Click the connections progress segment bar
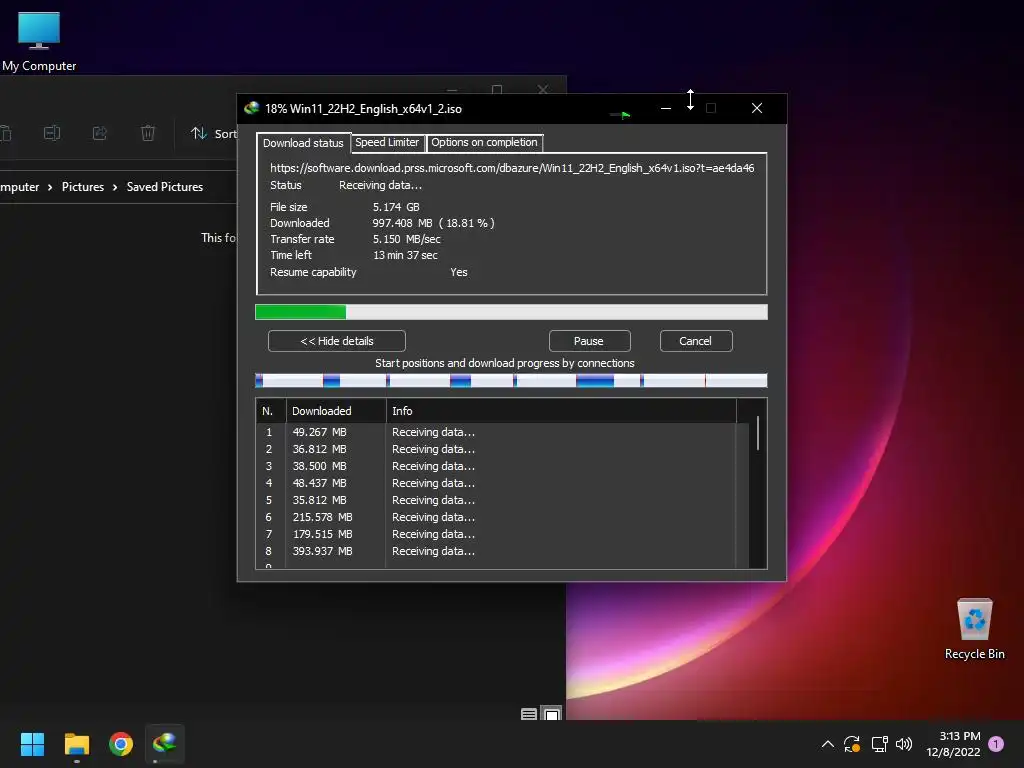Viewport: 1024px width, 768px height. tap(511, 381)
